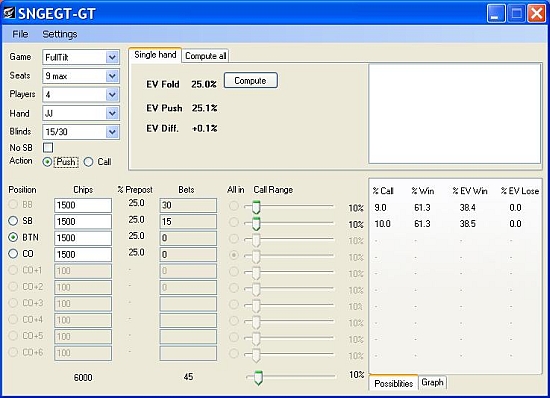Click the 10.0 value in % Call column
Image resolution: width=550 pixels, height=398 pixels.
tap(382, 224)
